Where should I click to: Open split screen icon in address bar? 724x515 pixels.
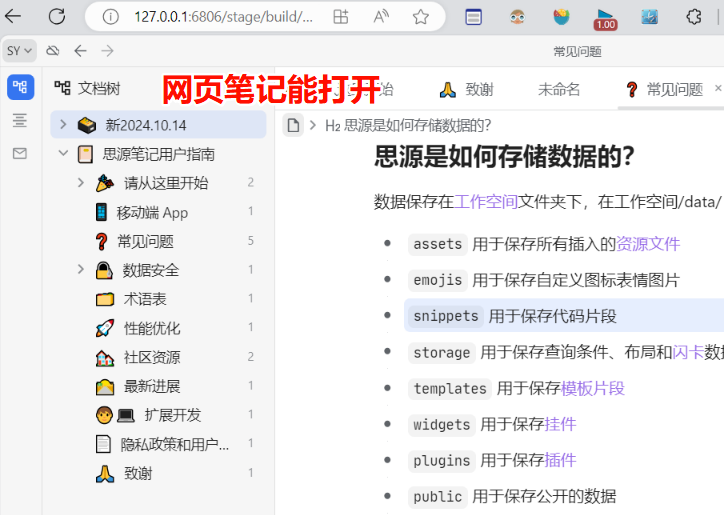click(x=341, y=17)
